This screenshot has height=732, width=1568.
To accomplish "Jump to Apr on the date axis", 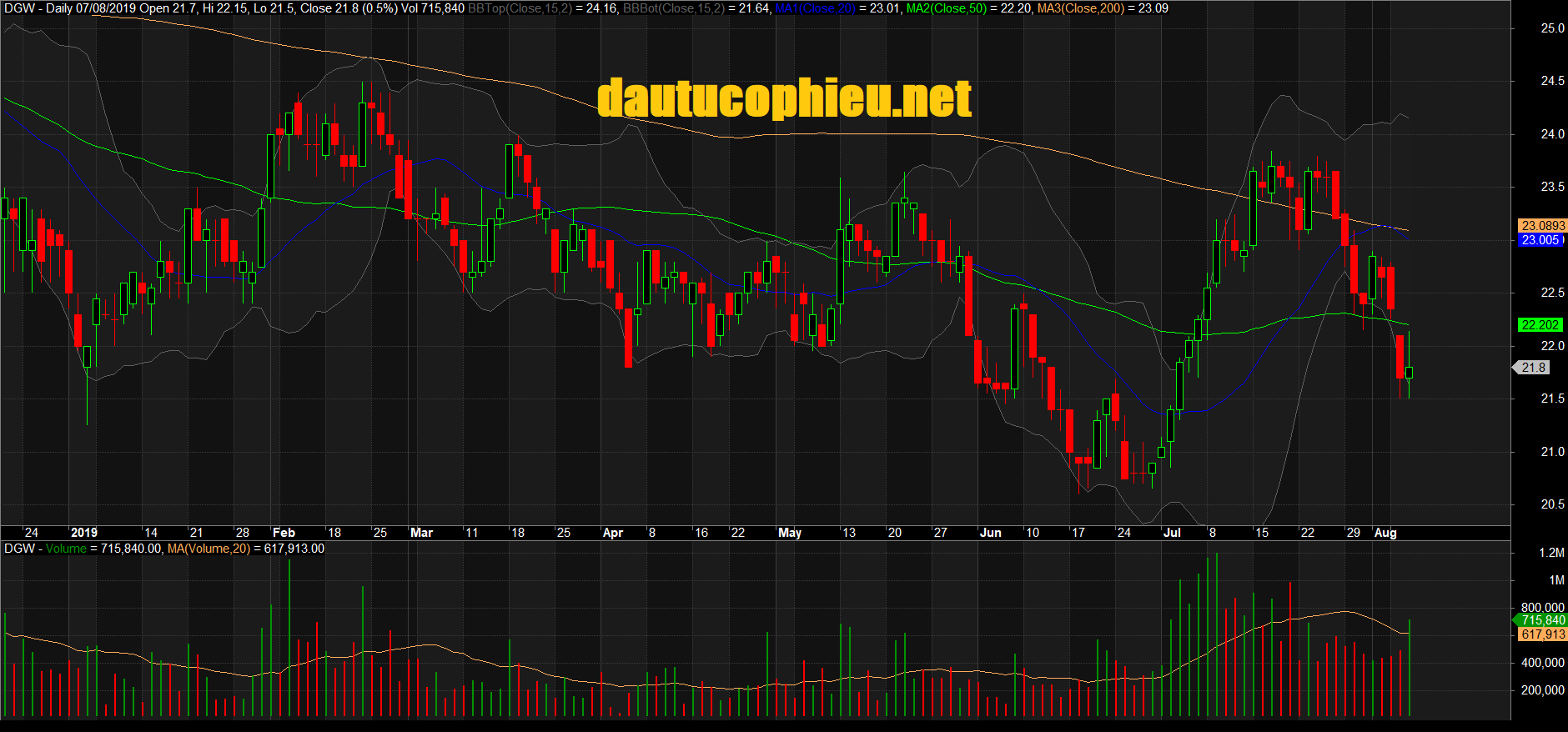I will (612, 533).
